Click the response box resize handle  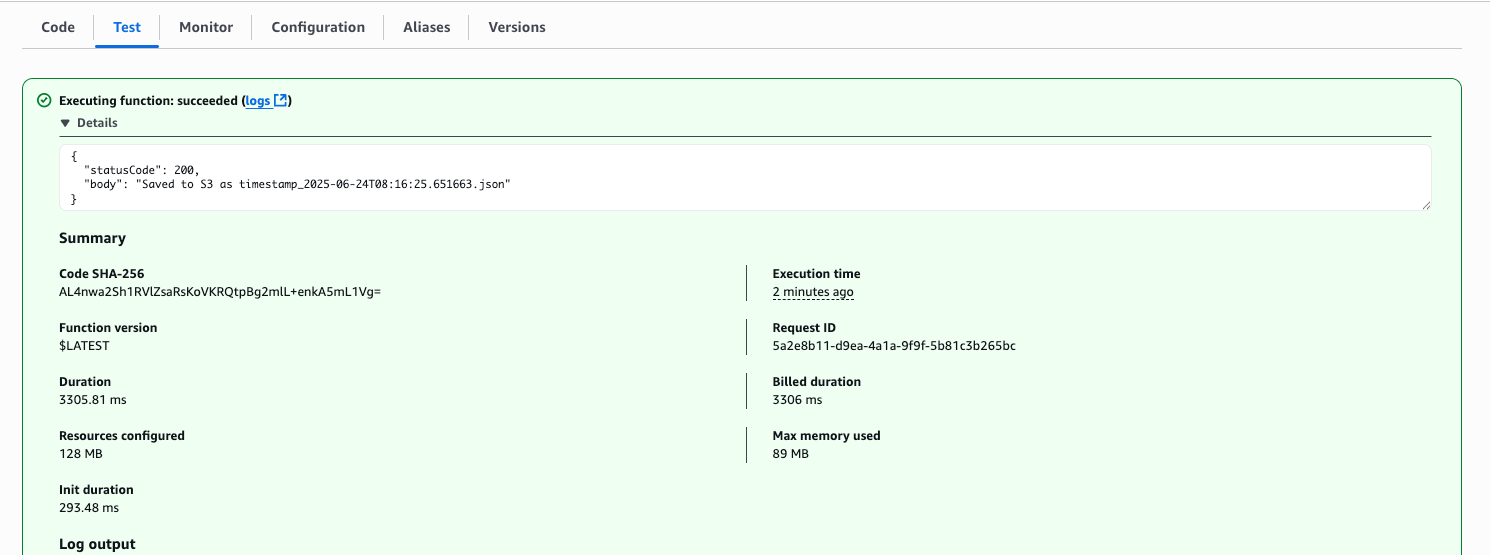coord(1424,204)
